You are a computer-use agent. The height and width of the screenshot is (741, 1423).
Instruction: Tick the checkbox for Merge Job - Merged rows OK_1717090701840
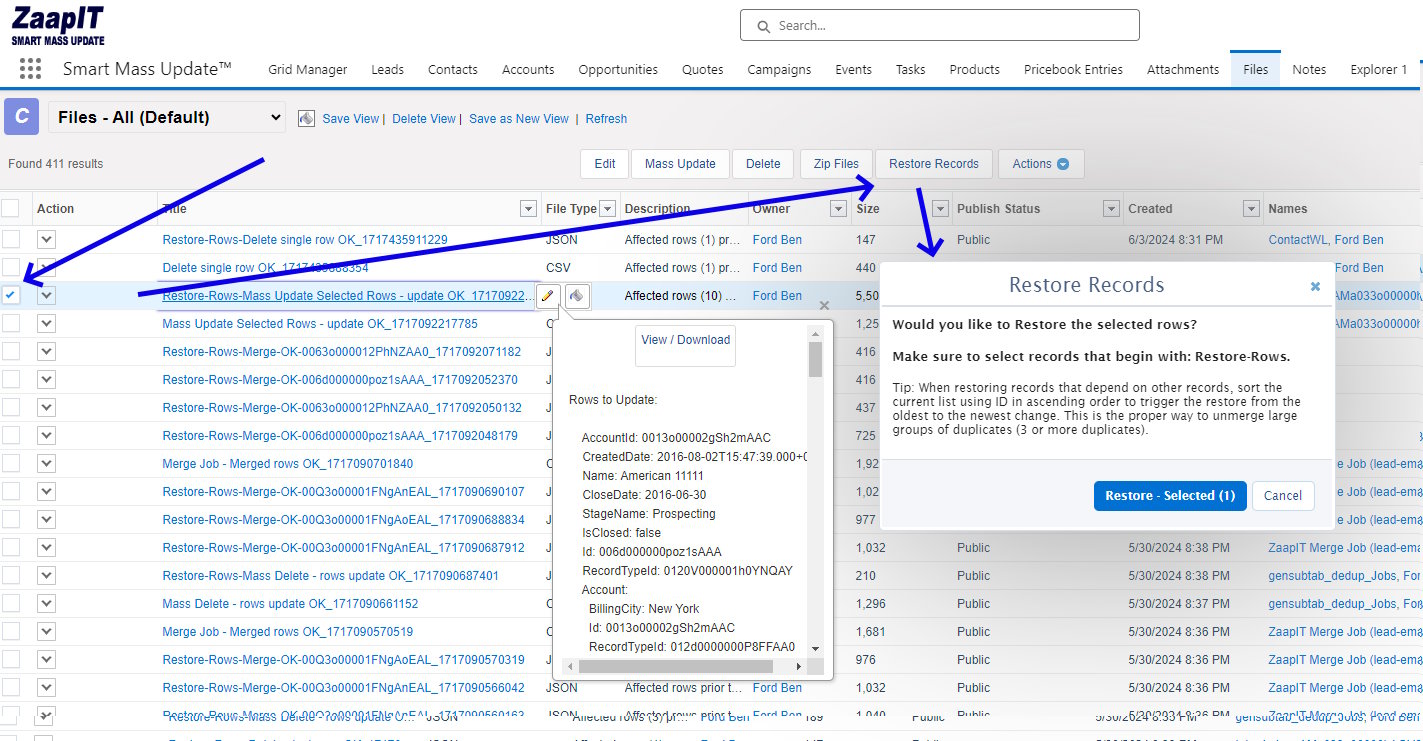[x=13, y=463]
